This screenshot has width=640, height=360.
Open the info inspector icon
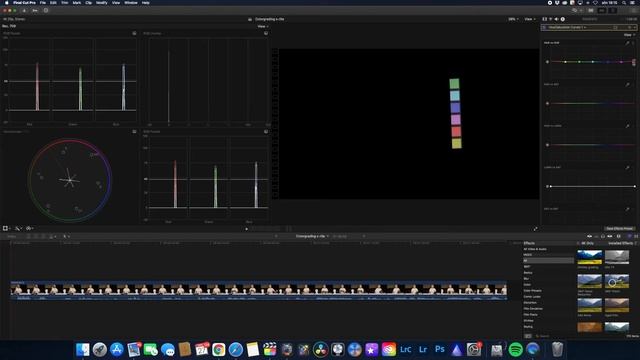click(563, 19)
